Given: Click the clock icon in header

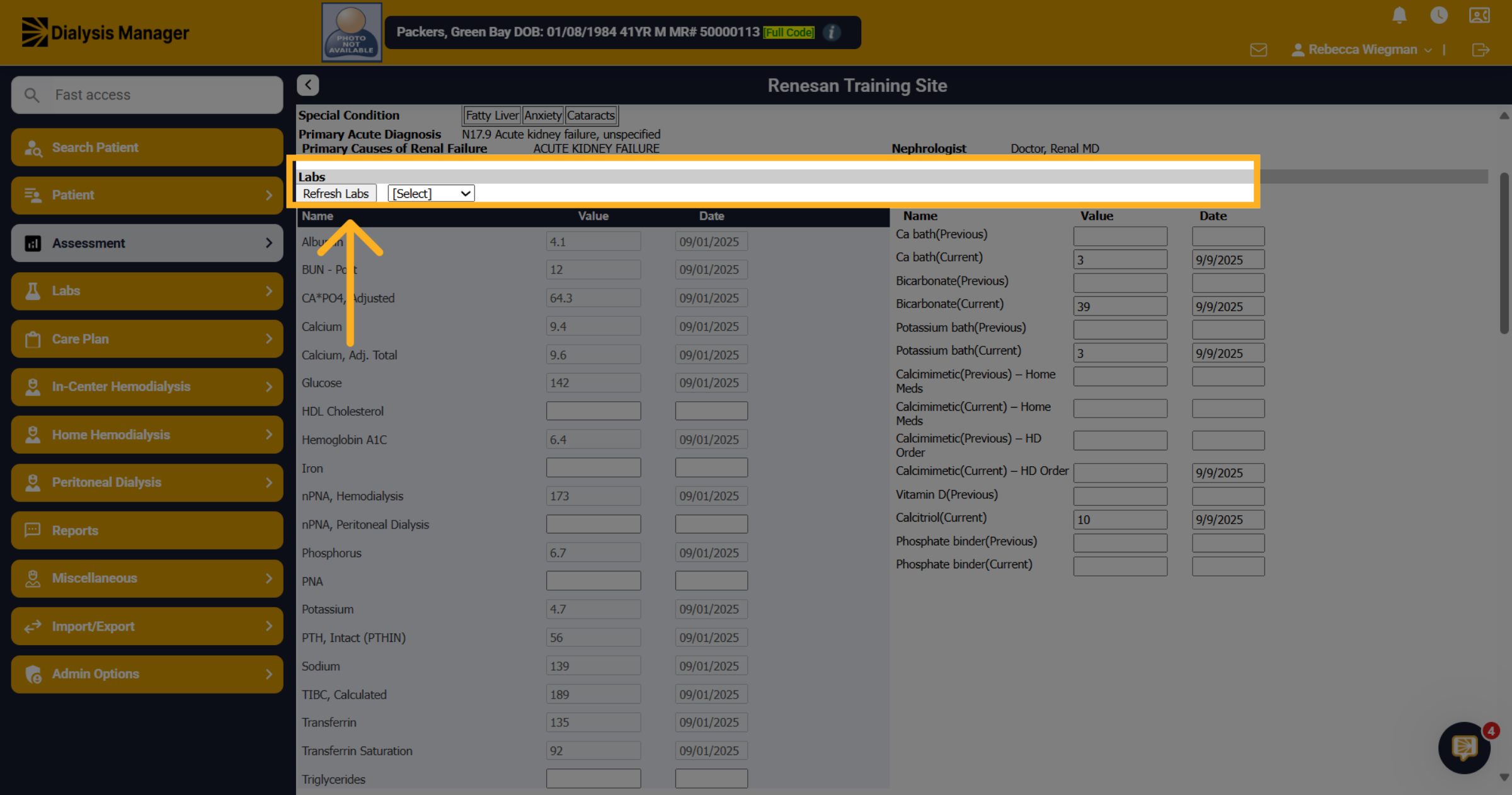Looking at the screenshot, I should pyautogui.click(x=1439, y=15).
